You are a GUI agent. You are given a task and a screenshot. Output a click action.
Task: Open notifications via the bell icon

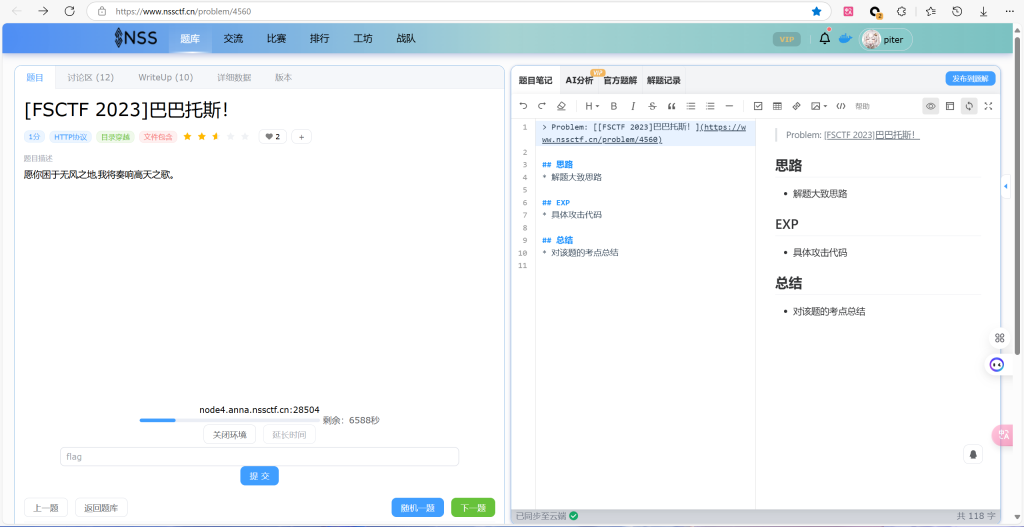click(825, 39)
